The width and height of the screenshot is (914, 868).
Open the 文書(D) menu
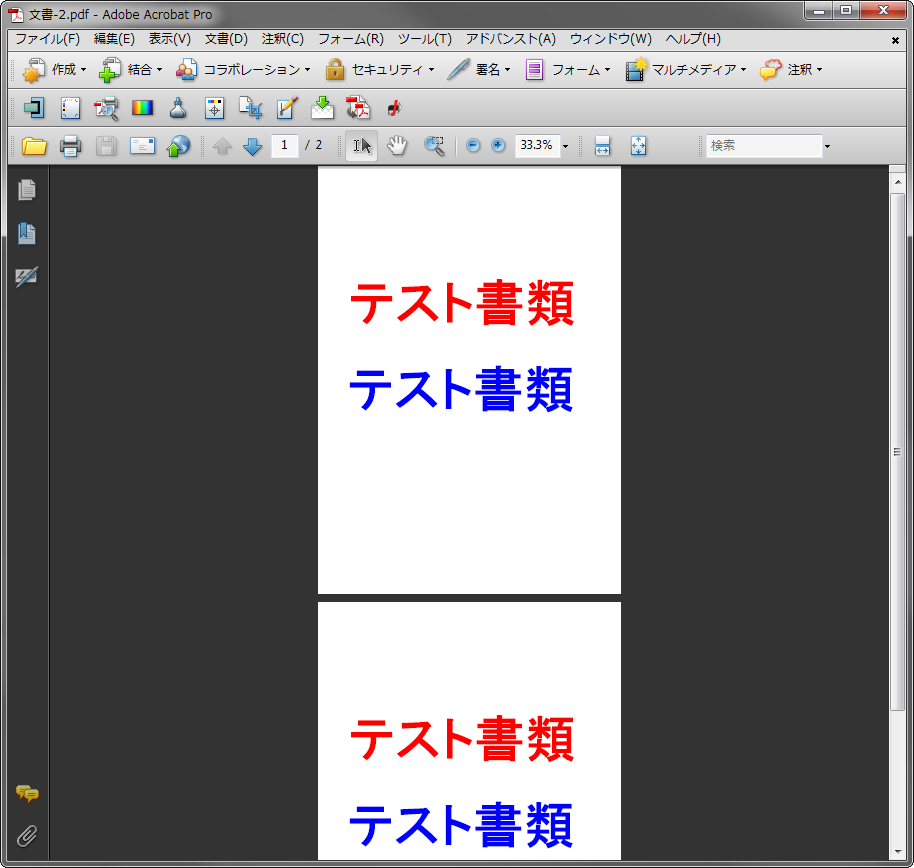point(226,39)
